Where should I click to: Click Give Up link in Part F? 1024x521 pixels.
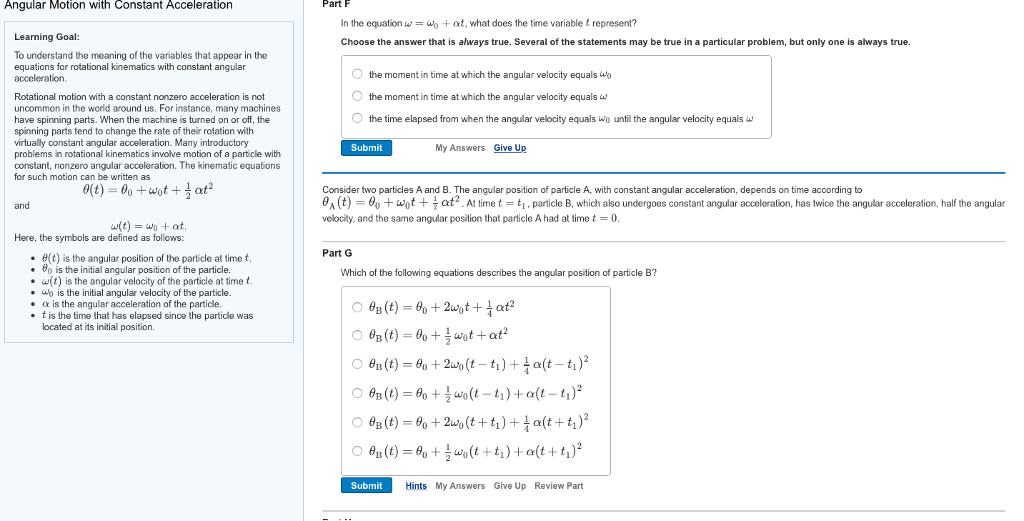coord(510,148)
